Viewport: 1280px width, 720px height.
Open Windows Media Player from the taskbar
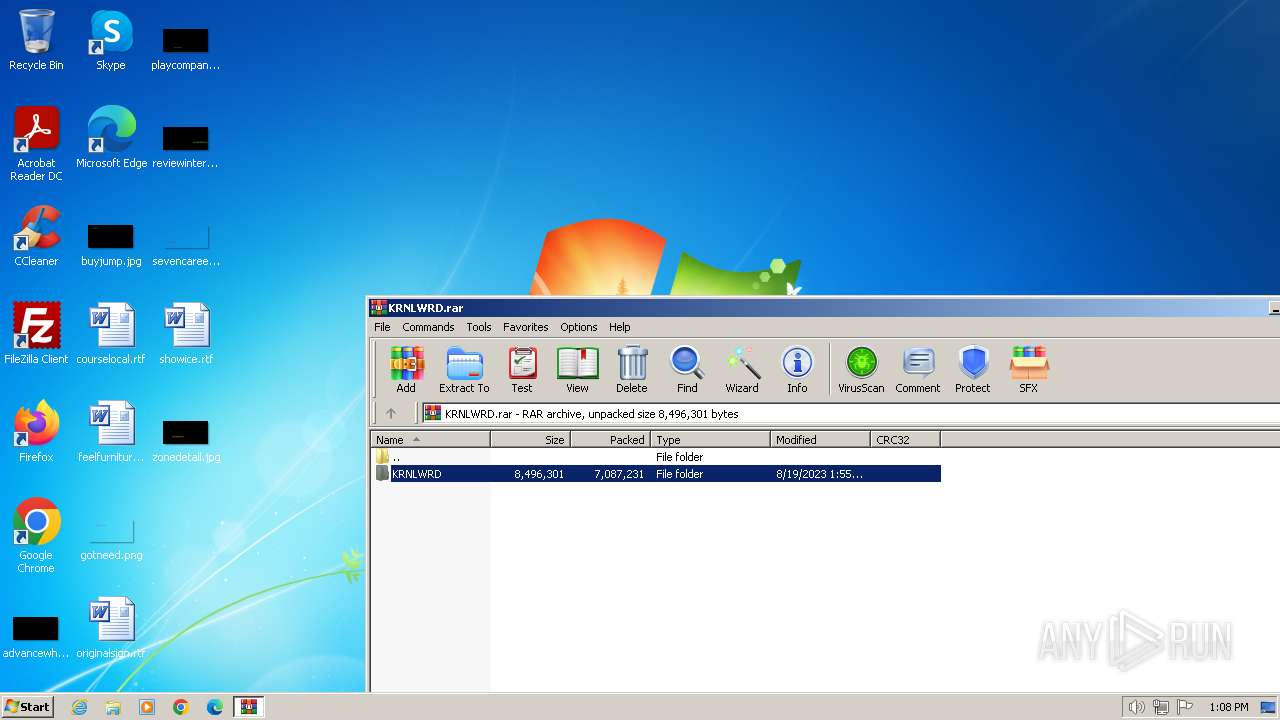(x=147, y=707)
